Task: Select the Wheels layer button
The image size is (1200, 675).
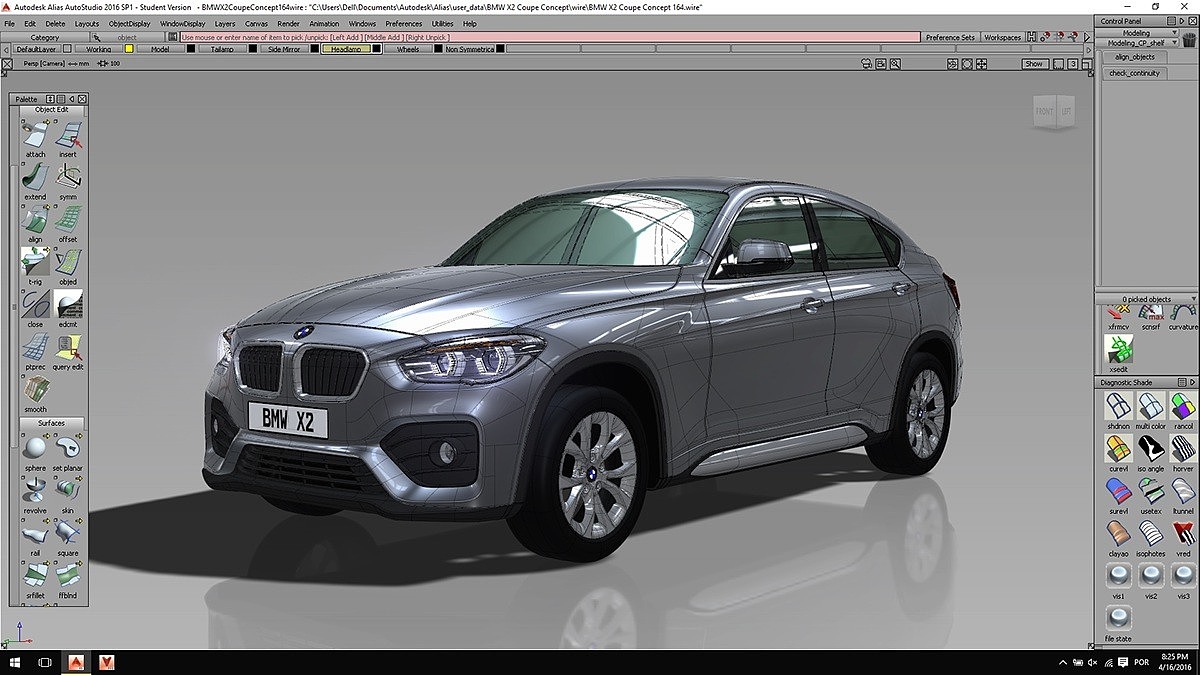Action: 408,49
